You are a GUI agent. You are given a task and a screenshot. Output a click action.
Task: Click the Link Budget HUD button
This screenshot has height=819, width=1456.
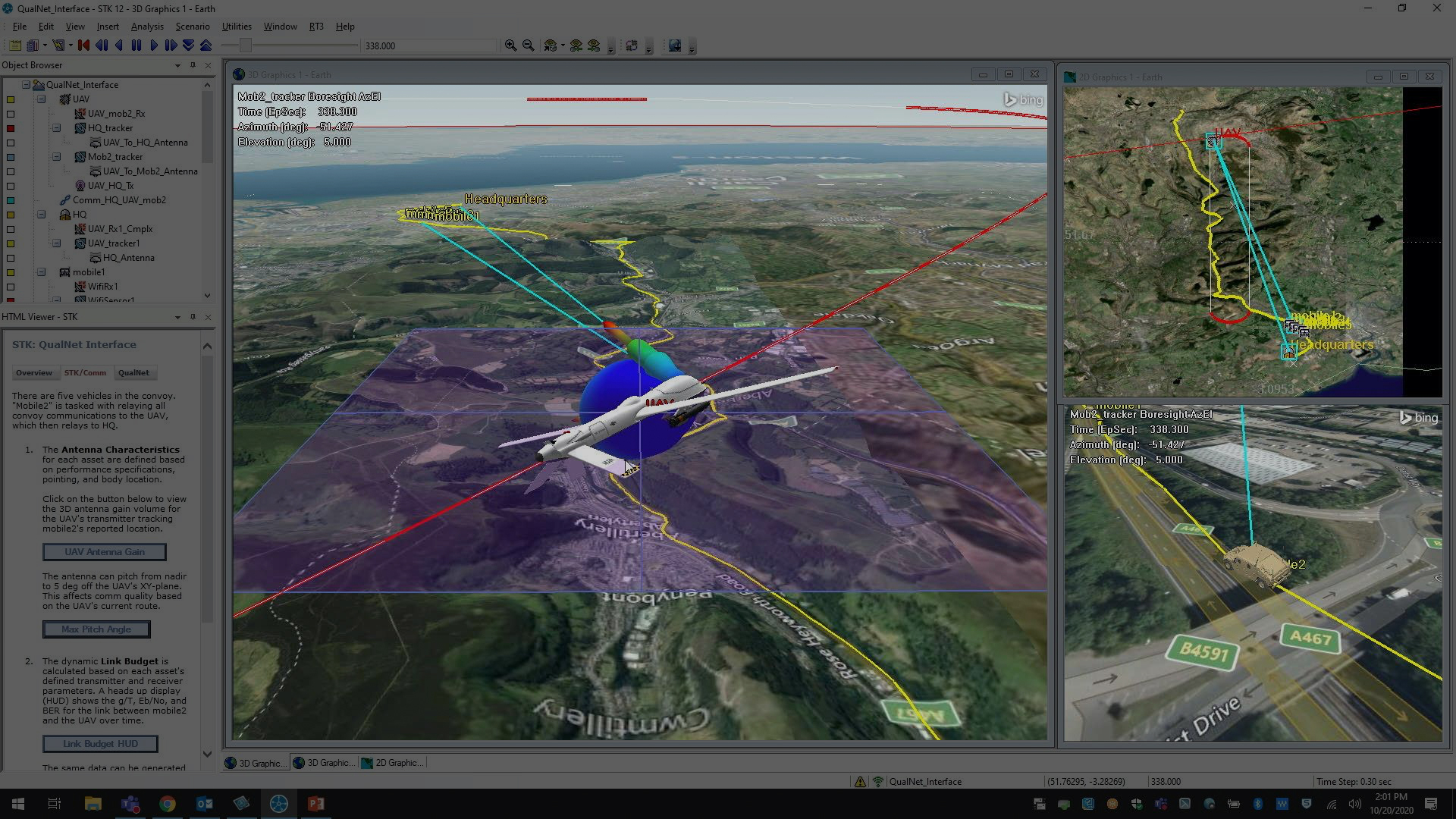(x=100, y=744)
